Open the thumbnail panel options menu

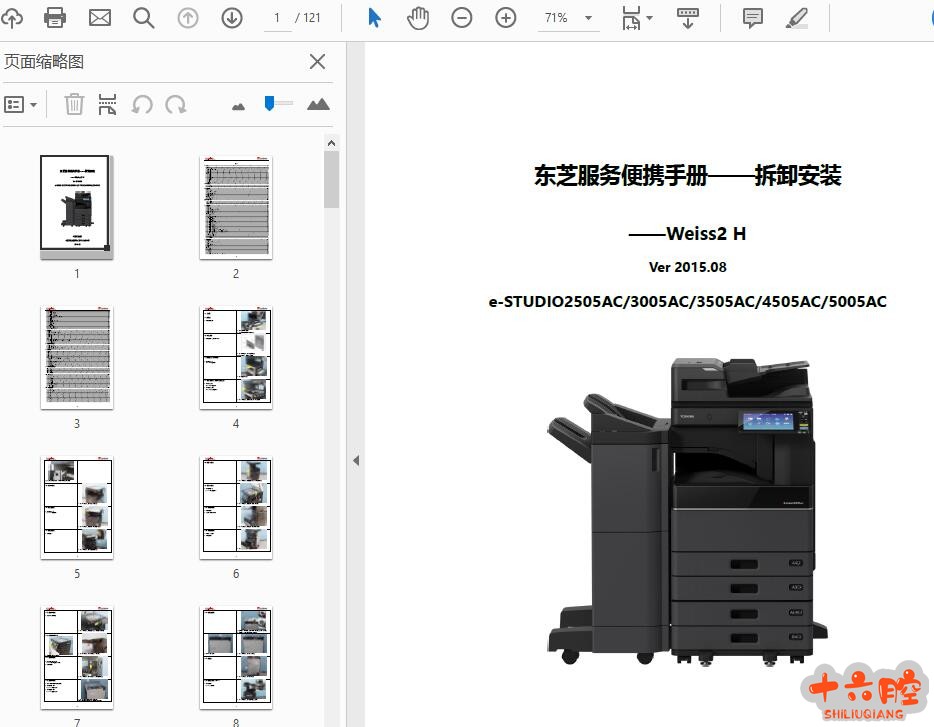pyautogui.click(x=21, y=105)
